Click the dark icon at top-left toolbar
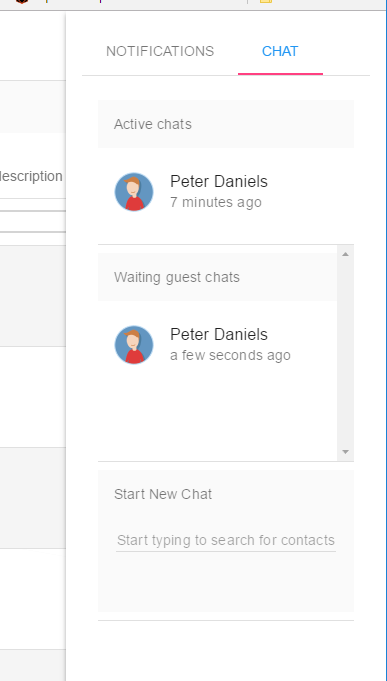 (x=22, y=1)
